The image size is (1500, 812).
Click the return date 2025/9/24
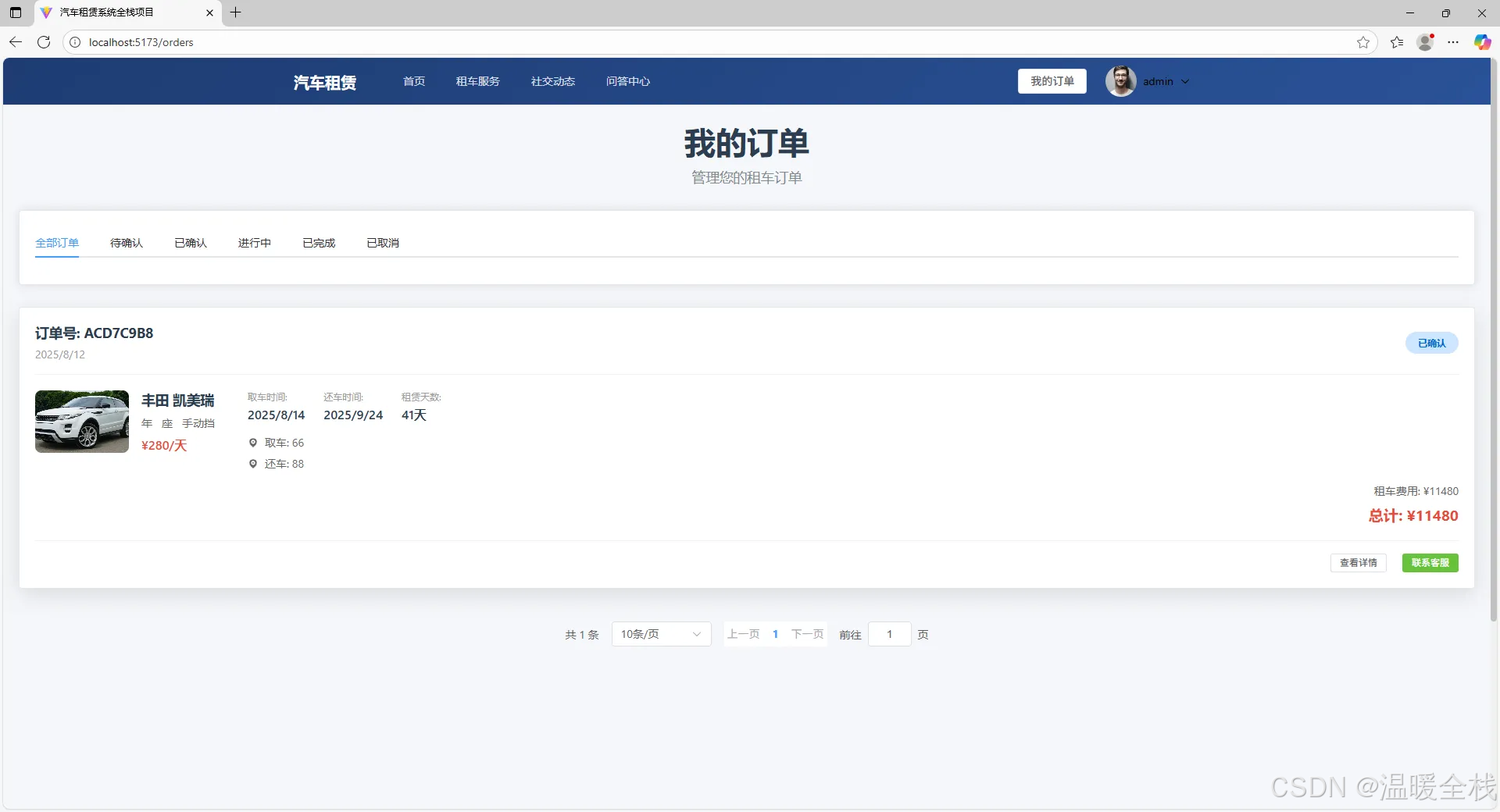[353, 415]
